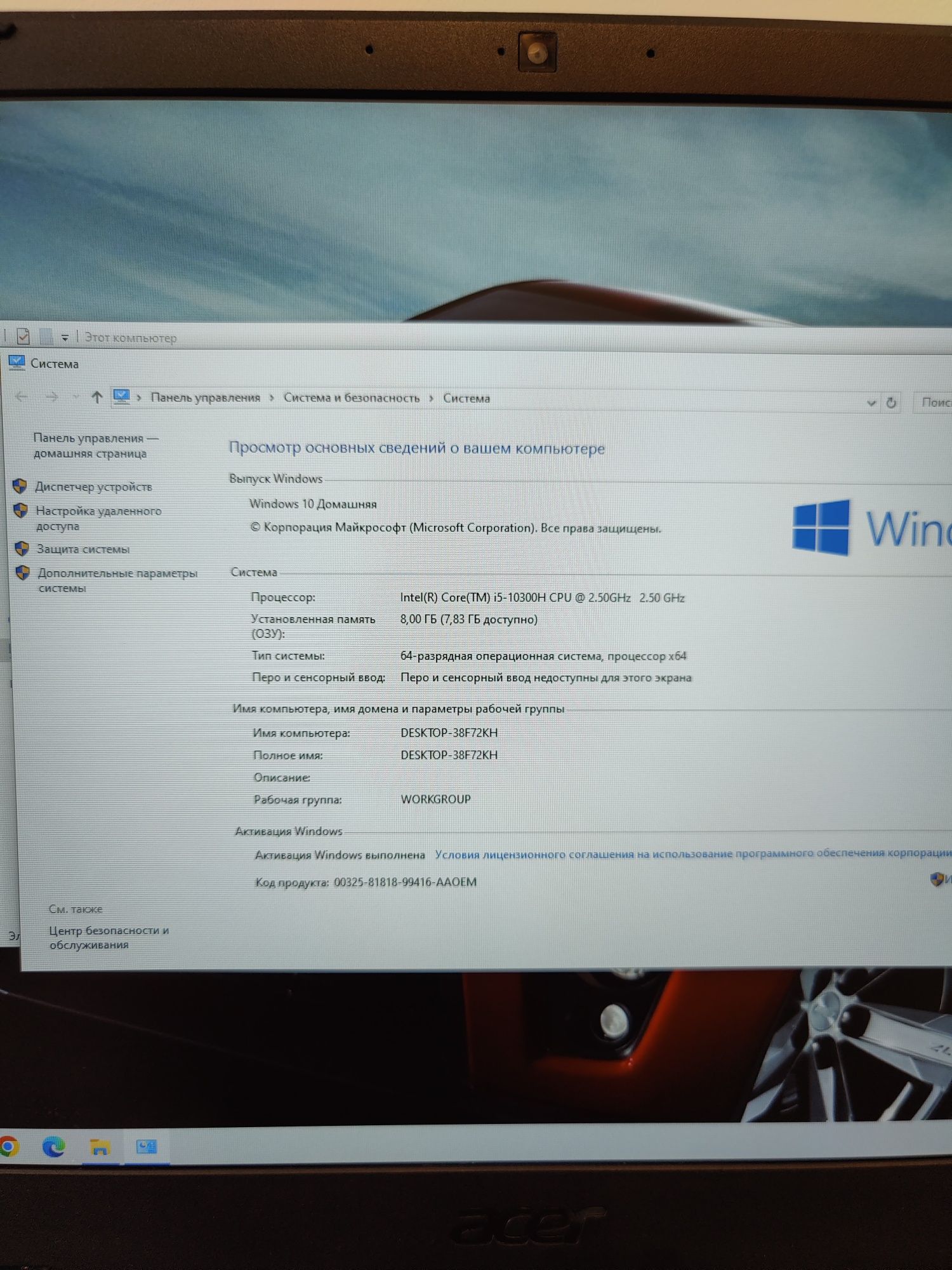952x1270 pixels.
Task: Click the shield icon beside Дополнительные параметры системы
Action: pyautogui.click(x=23, y=573)
